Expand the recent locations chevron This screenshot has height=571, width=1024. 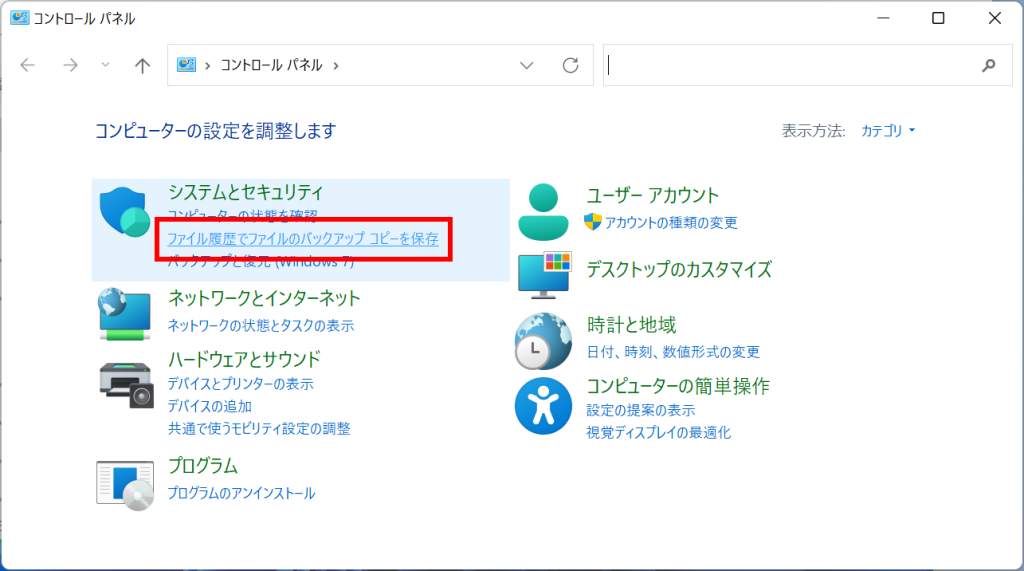(106, 66)
